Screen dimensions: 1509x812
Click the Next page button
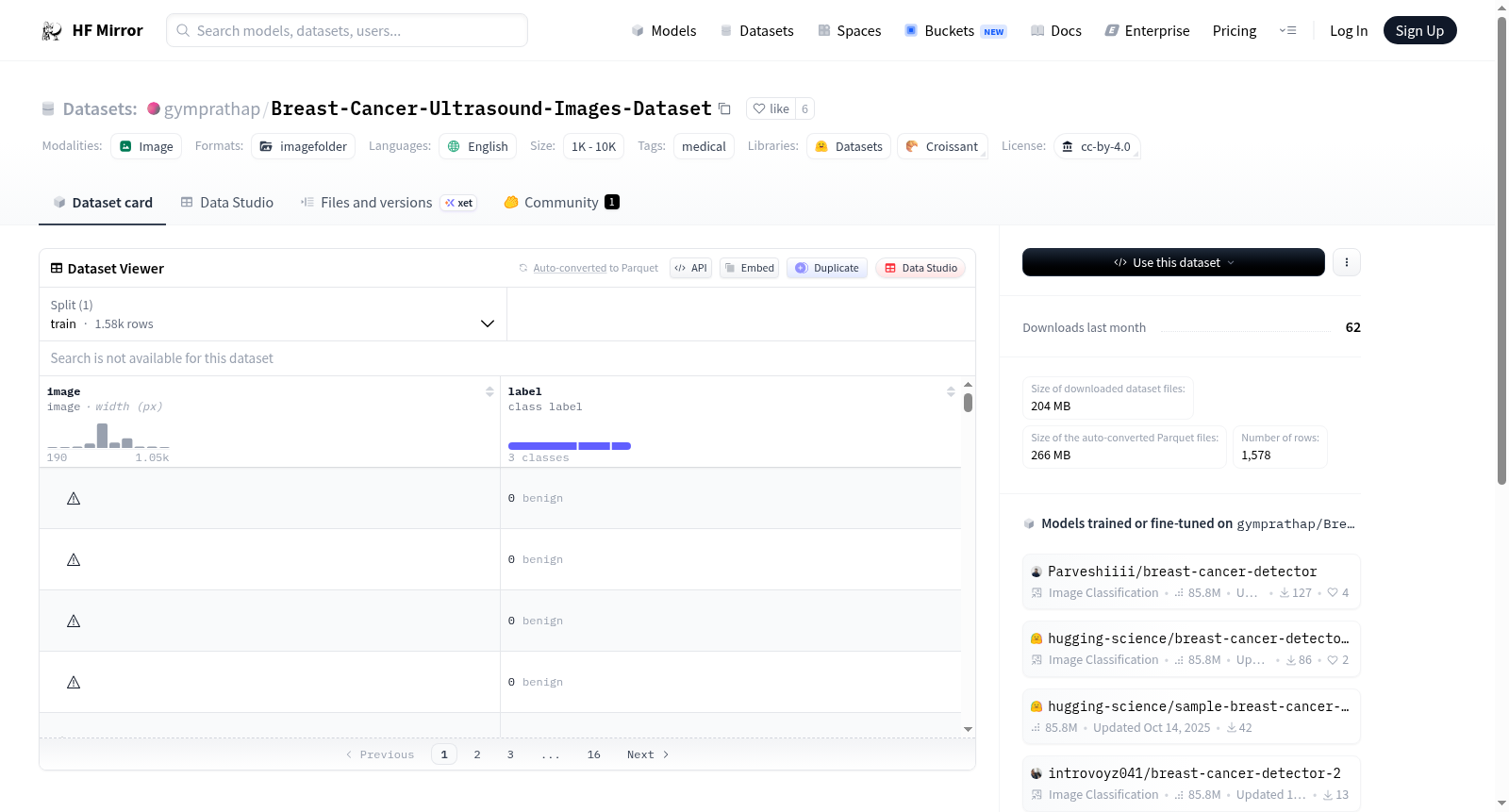tap(648, 754)
